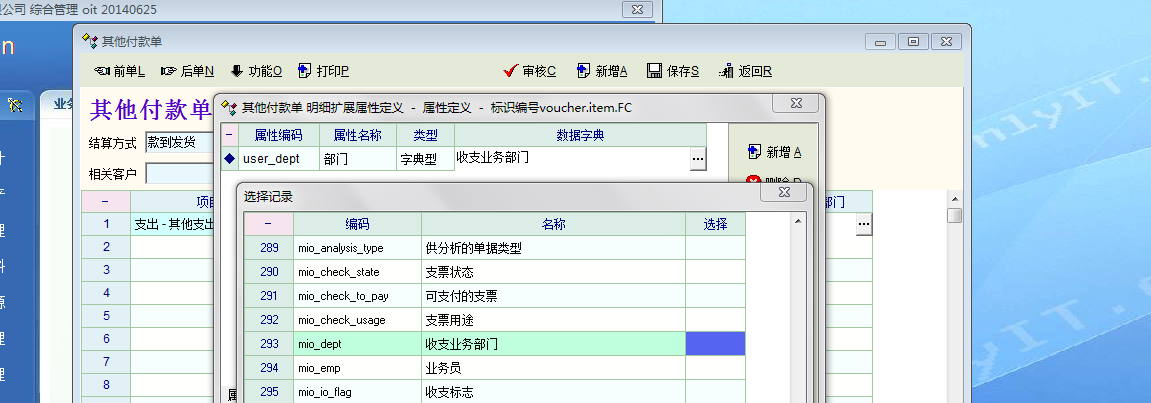Click the 保存S save disk icon
This screenshot has width=1151, height=403.
[x=654, y=71]
